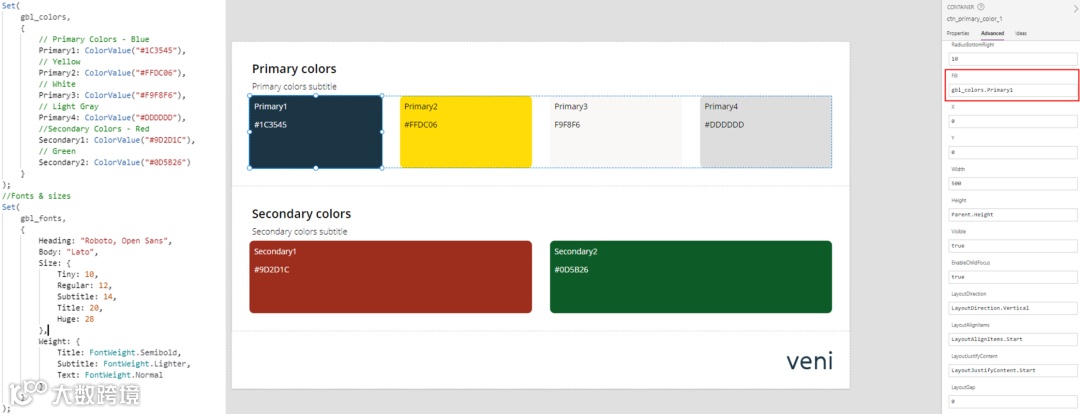
Task: Click the Text: FontWeight.Normal line
Action: pyautogui.click(x=110, y=375)
